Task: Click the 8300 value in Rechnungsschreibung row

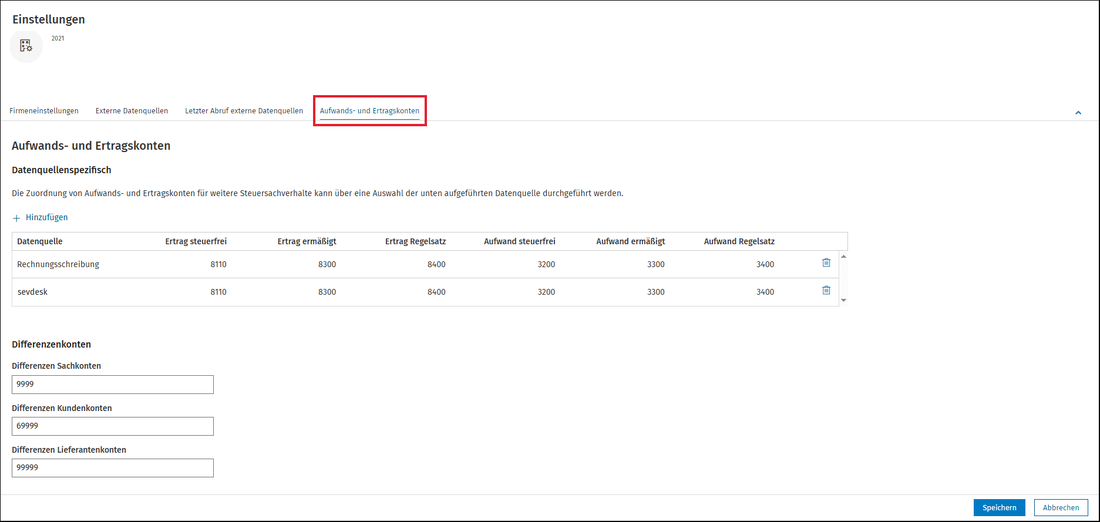Action: [x=328, y=264]
